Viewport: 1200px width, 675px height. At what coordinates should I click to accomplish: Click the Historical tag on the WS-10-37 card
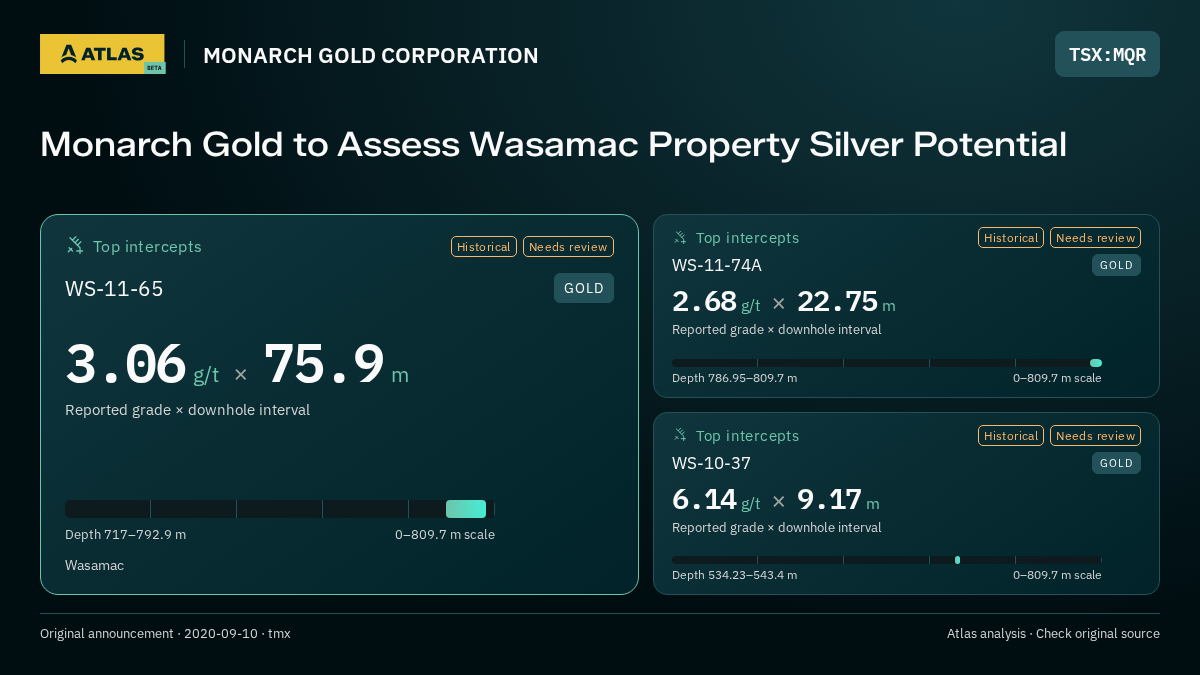[x=1011, y=435]
